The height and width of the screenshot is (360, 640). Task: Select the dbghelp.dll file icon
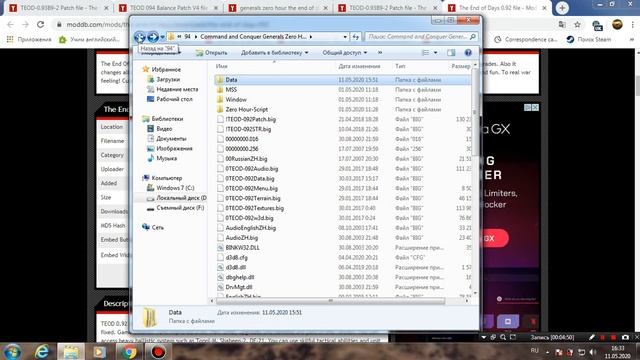point(220,277)
